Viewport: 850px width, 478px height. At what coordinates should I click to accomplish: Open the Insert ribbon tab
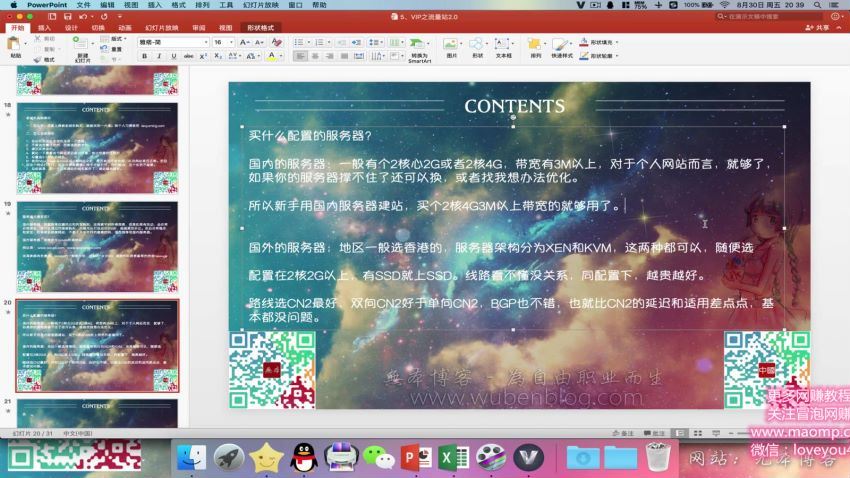(44, 28)
